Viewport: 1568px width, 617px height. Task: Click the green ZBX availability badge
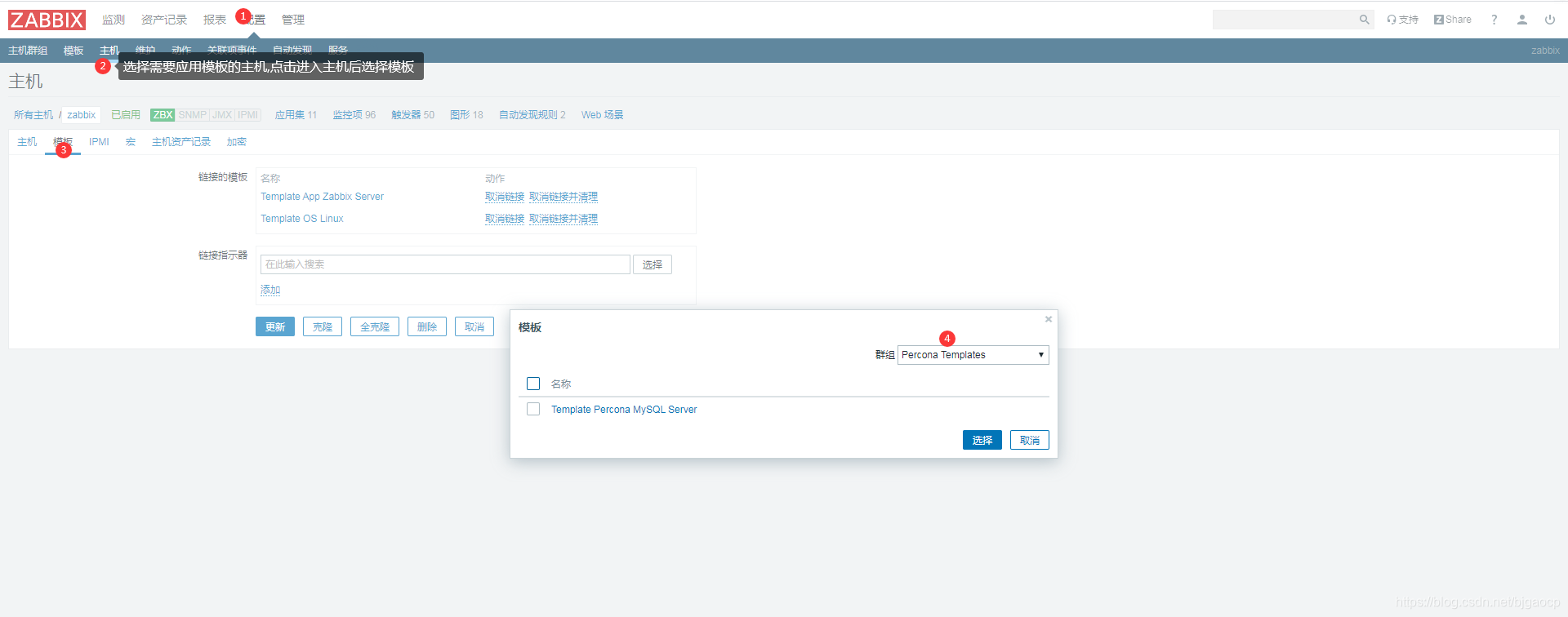coord(163,115)
